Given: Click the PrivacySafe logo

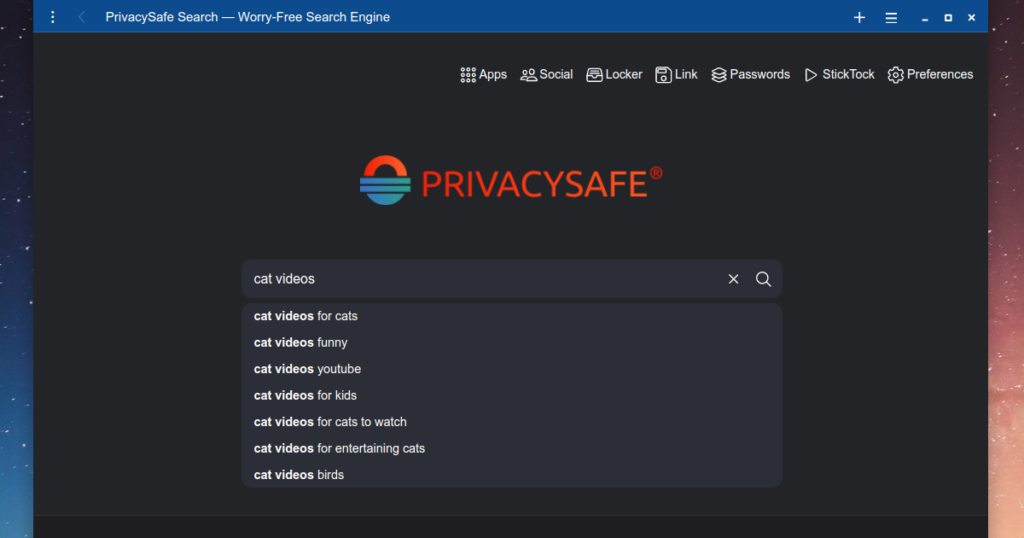Looking at the screenshot, I should click(x=511, y=181).
